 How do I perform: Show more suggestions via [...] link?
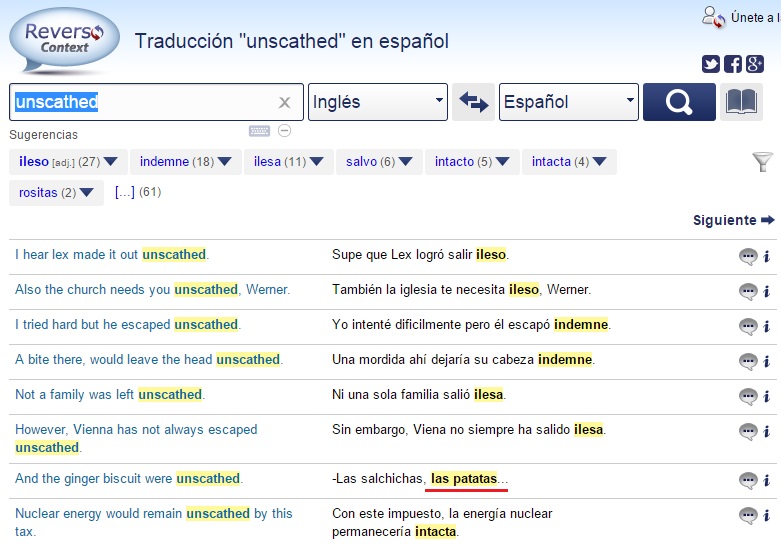tap(125, 192)
